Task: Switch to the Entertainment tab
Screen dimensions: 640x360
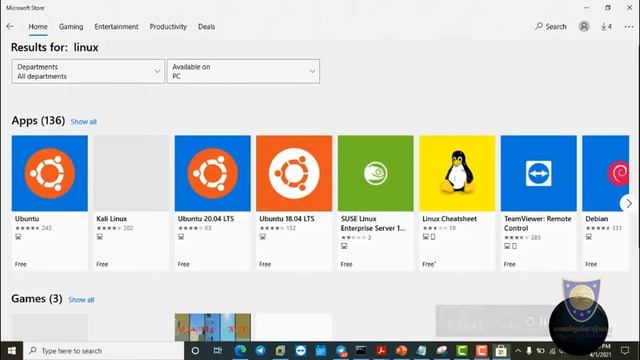Action: pyautogui.click(x=116, y=27)
